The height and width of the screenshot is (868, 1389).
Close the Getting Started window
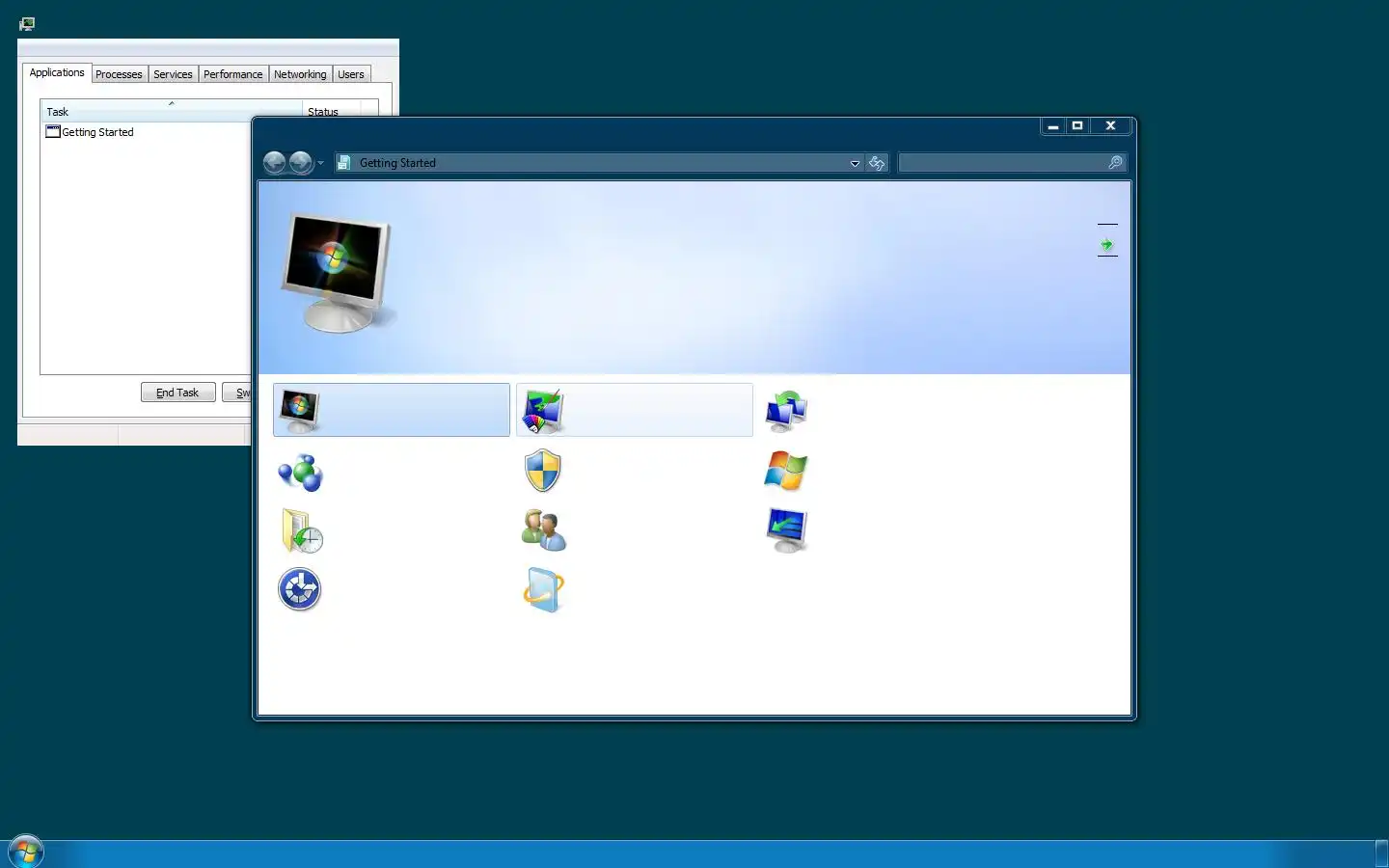tap(1111, 126)
